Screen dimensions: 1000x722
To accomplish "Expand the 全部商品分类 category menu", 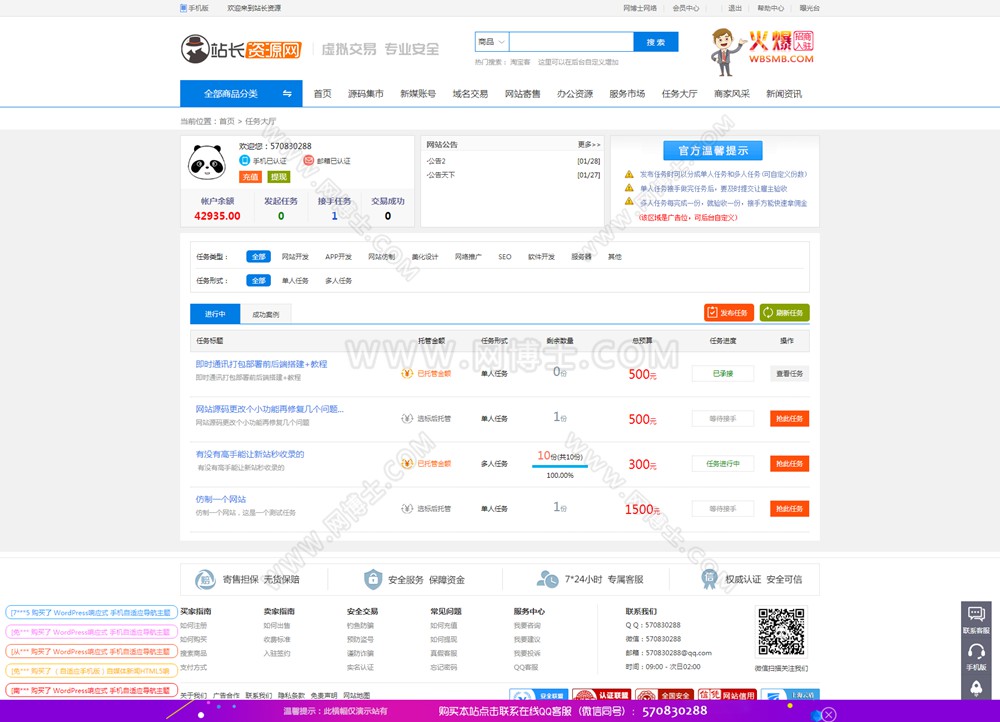I will [x=241, y=94].
